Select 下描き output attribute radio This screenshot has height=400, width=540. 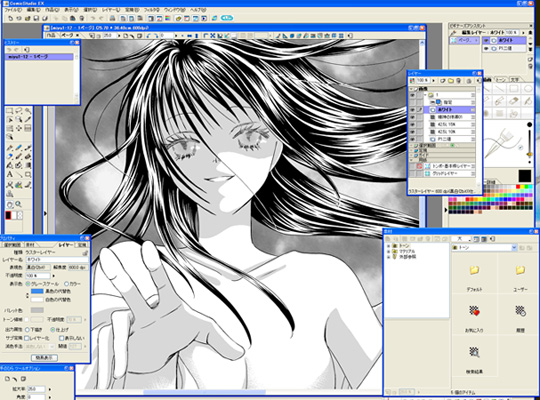(28, 330)
